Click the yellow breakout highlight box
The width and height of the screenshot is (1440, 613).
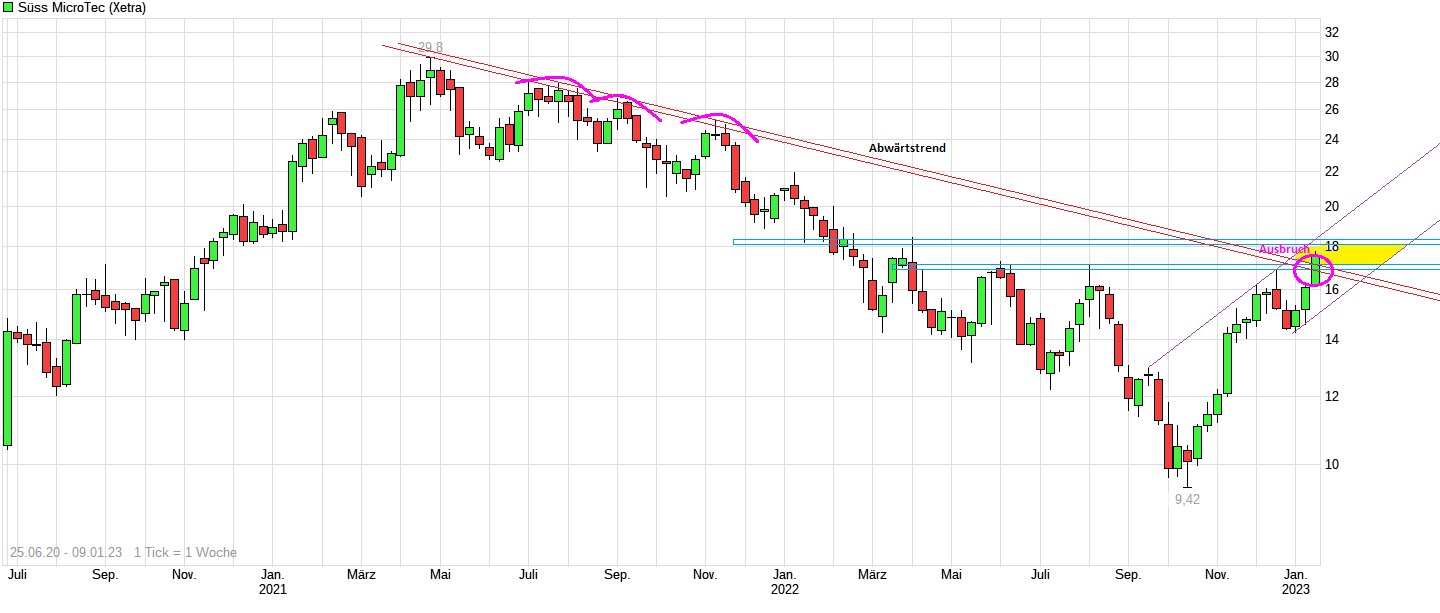point(1362,254)
